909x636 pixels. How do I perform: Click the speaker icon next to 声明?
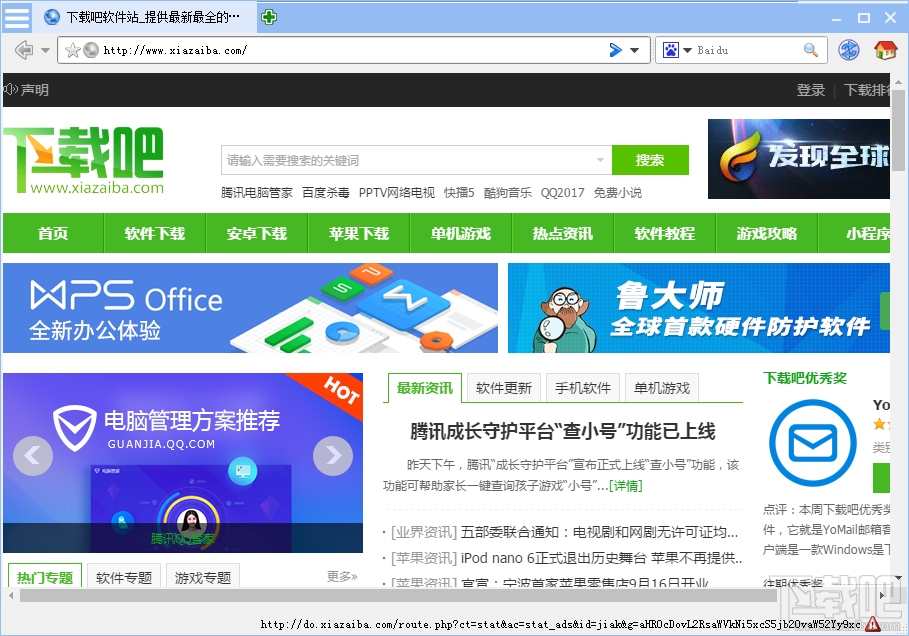[10, 89]
